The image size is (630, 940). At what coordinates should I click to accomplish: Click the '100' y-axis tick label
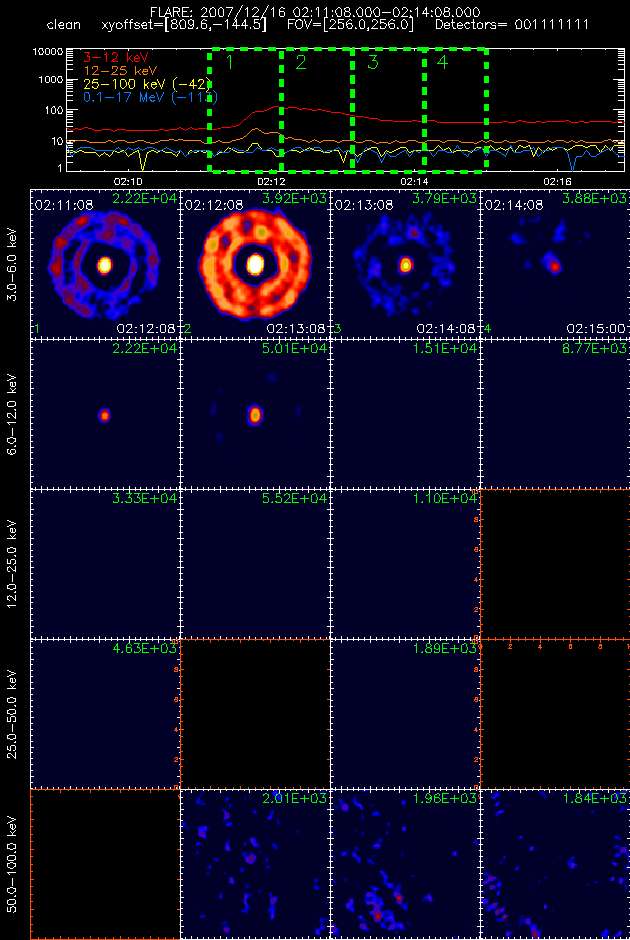(x=54, y=110)
